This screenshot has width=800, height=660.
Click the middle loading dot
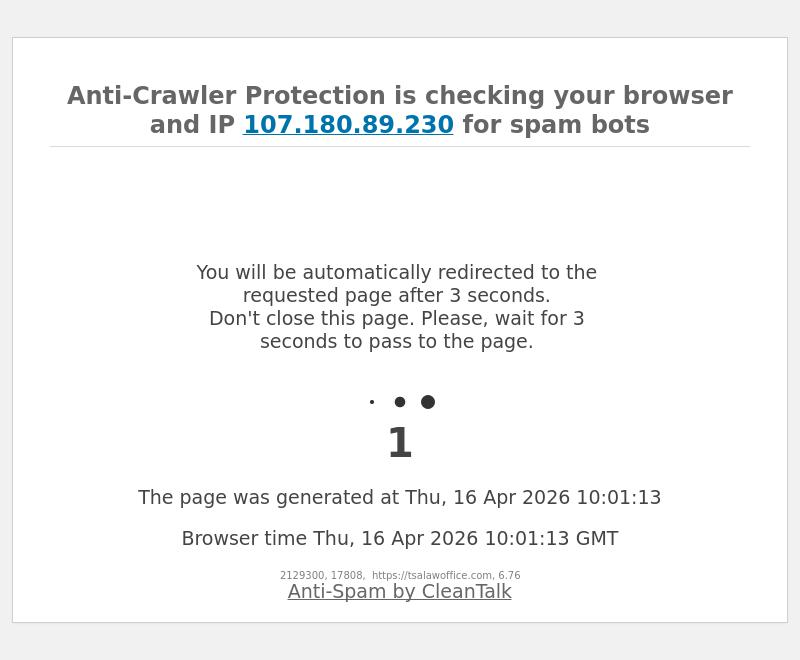tap(400, 402)
